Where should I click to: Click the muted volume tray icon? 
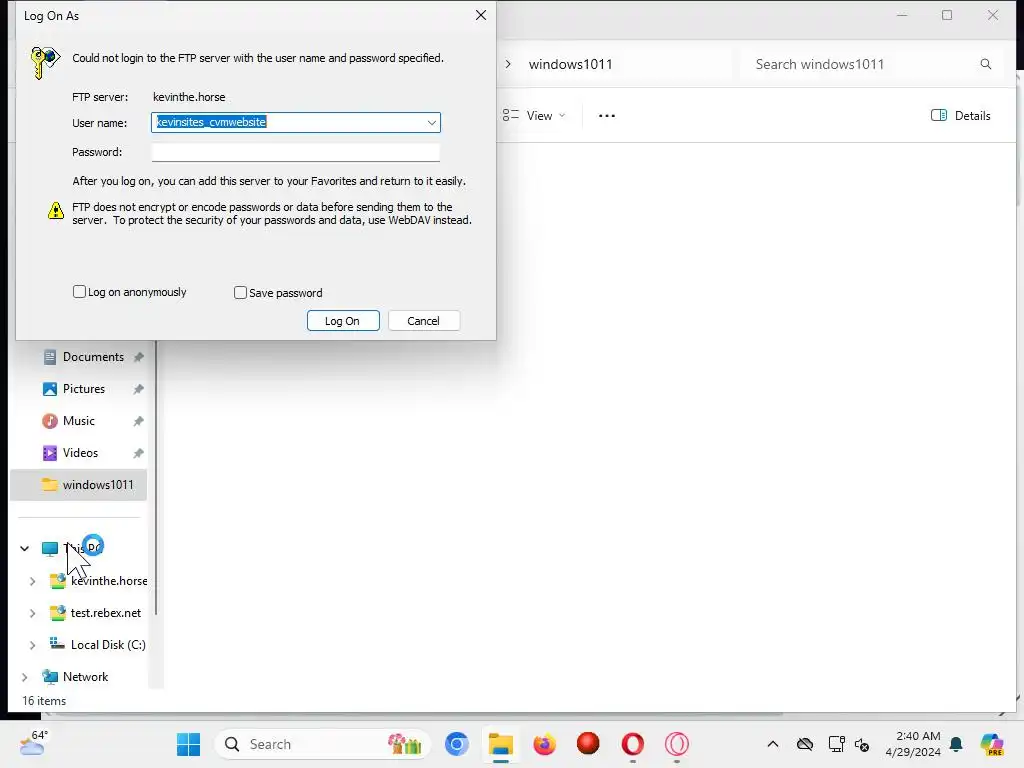[x=862, y=744]
